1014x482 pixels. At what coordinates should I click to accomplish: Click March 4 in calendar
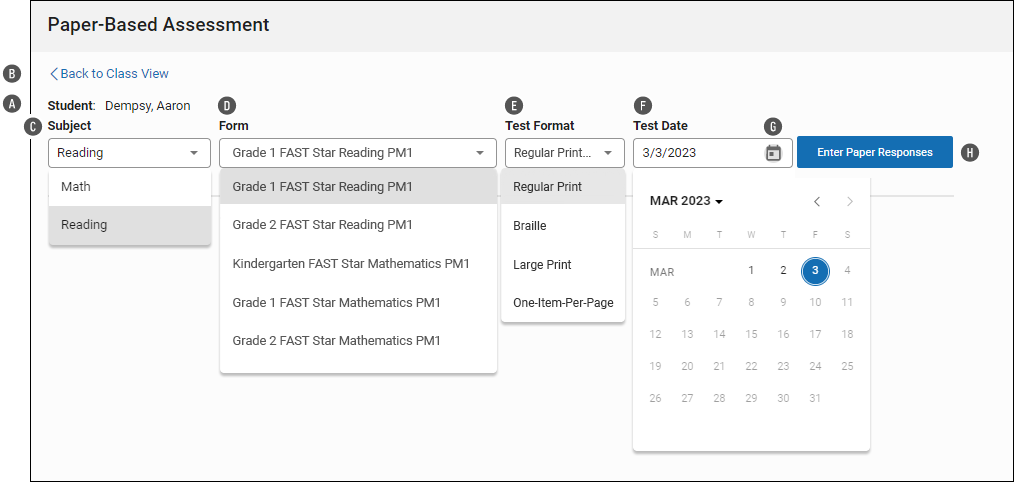coord(847,270)
